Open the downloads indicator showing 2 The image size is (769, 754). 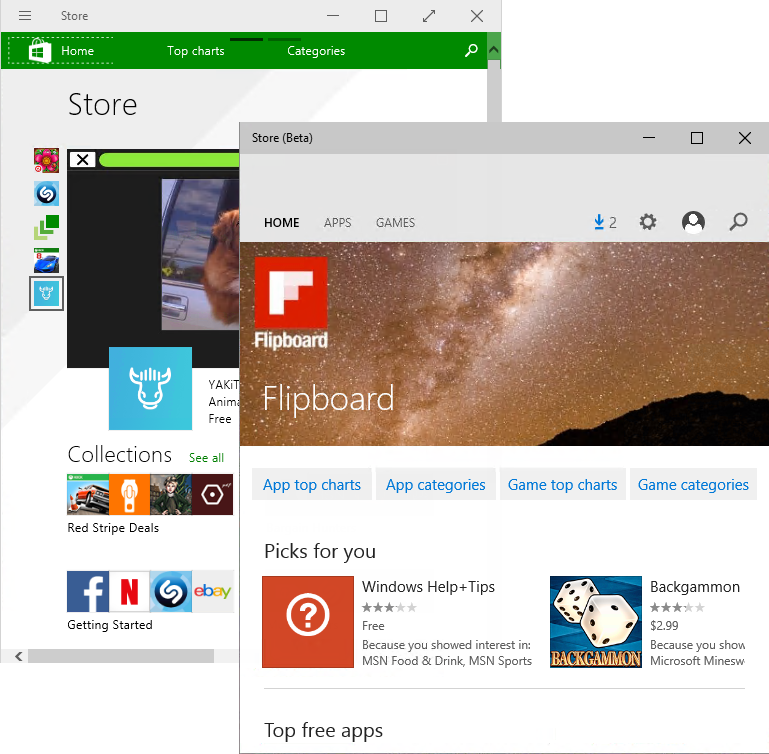[605, 222]
